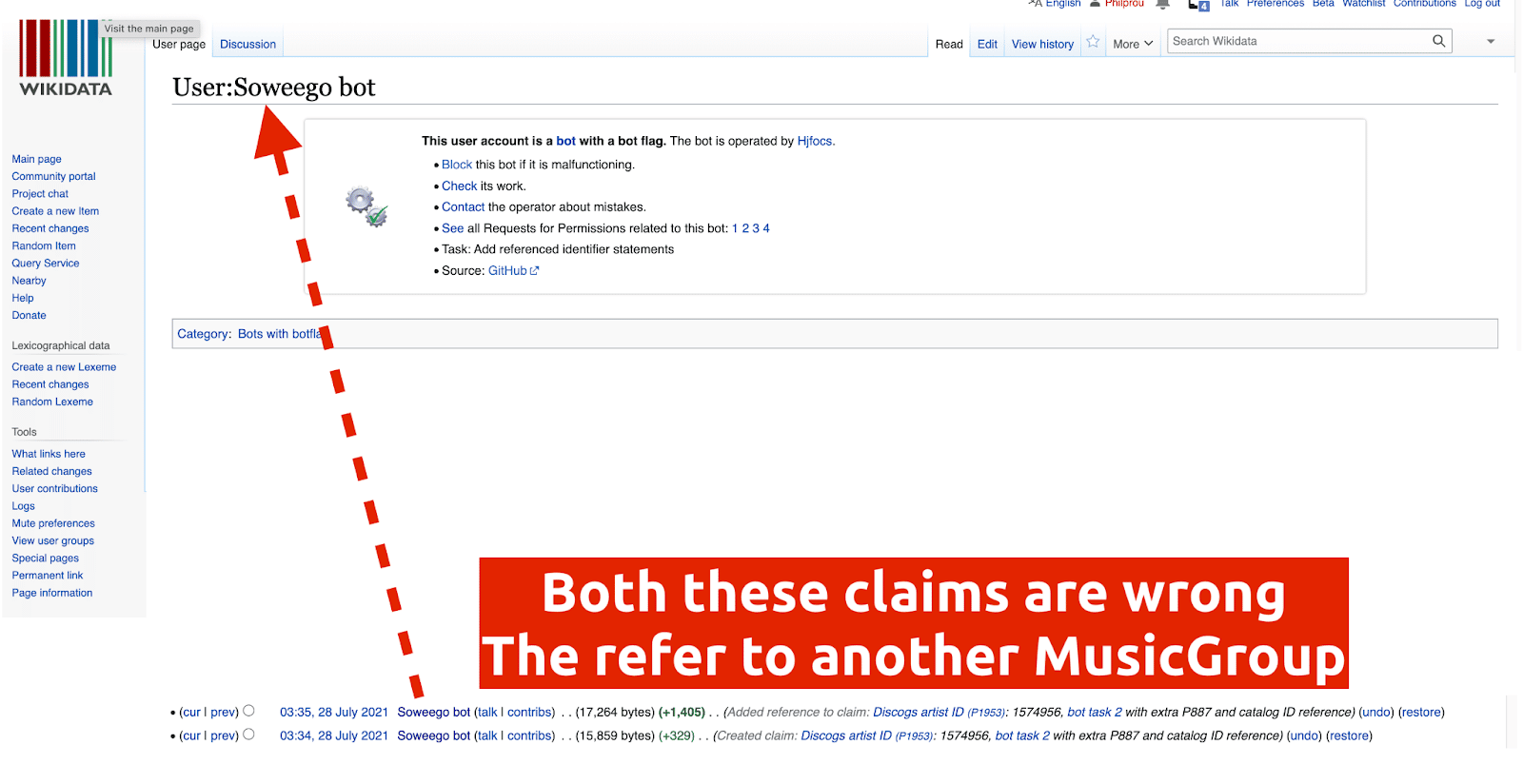This screenshot has width=1523, height=784.
Task: Open the Help link
Action: click(x=23, y=298)
